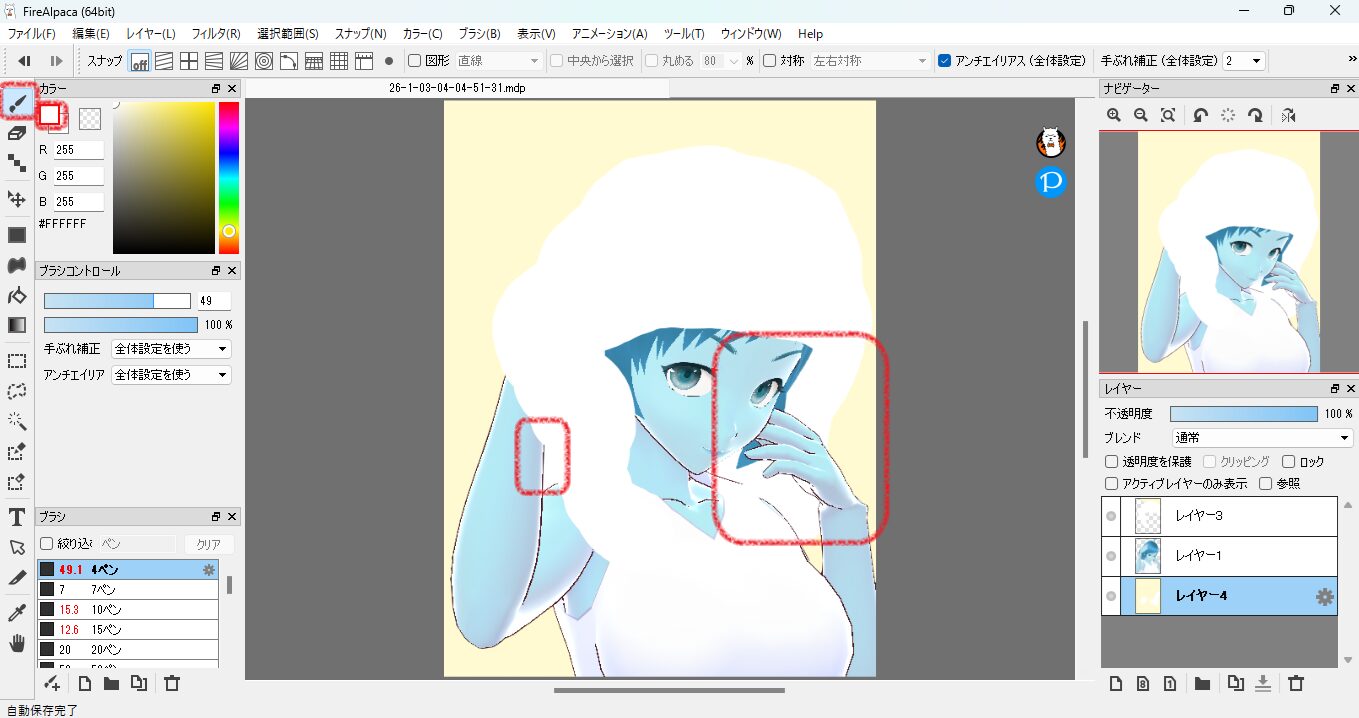
Task: Select the 10ペン brush in the list
Action: (x=128, y=609)
